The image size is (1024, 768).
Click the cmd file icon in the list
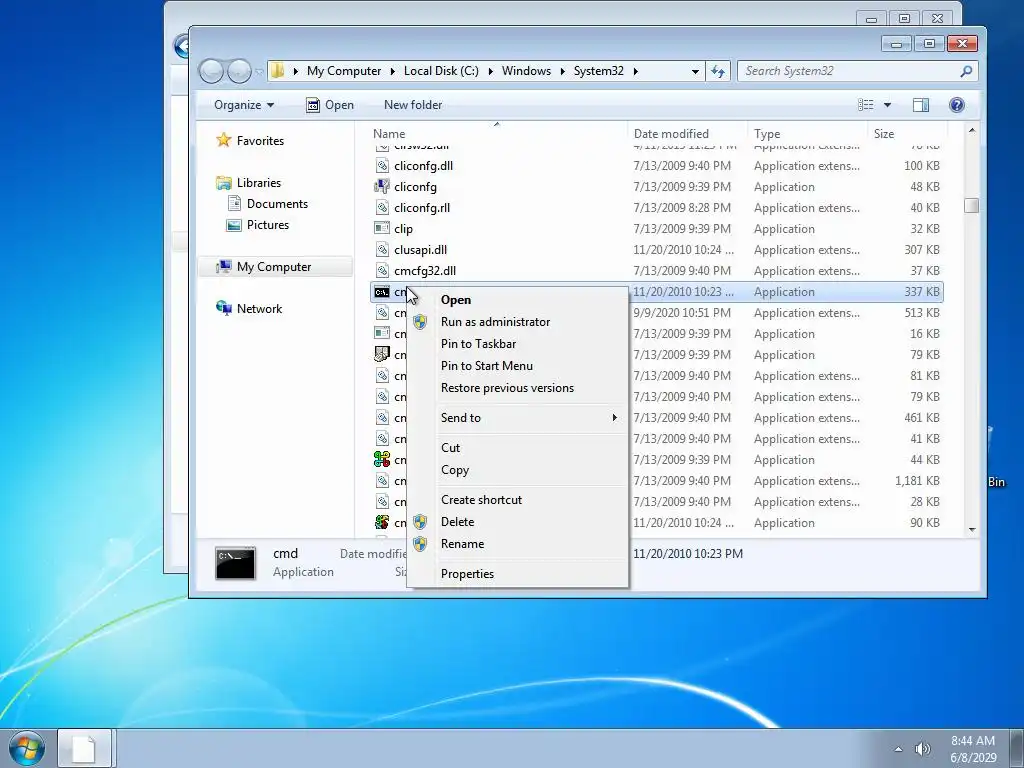pyautogui.click(x=382, y=292)
